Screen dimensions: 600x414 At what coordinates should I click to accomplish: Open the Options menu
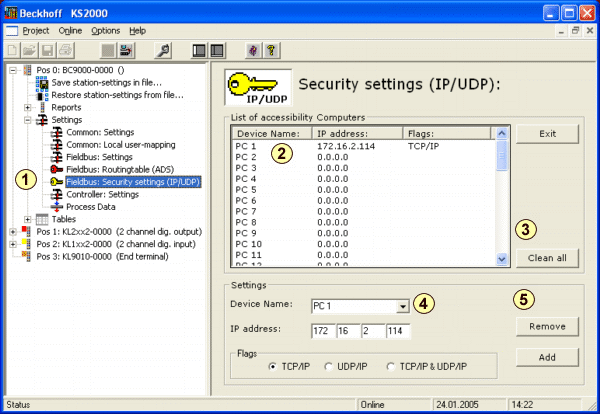105,31
